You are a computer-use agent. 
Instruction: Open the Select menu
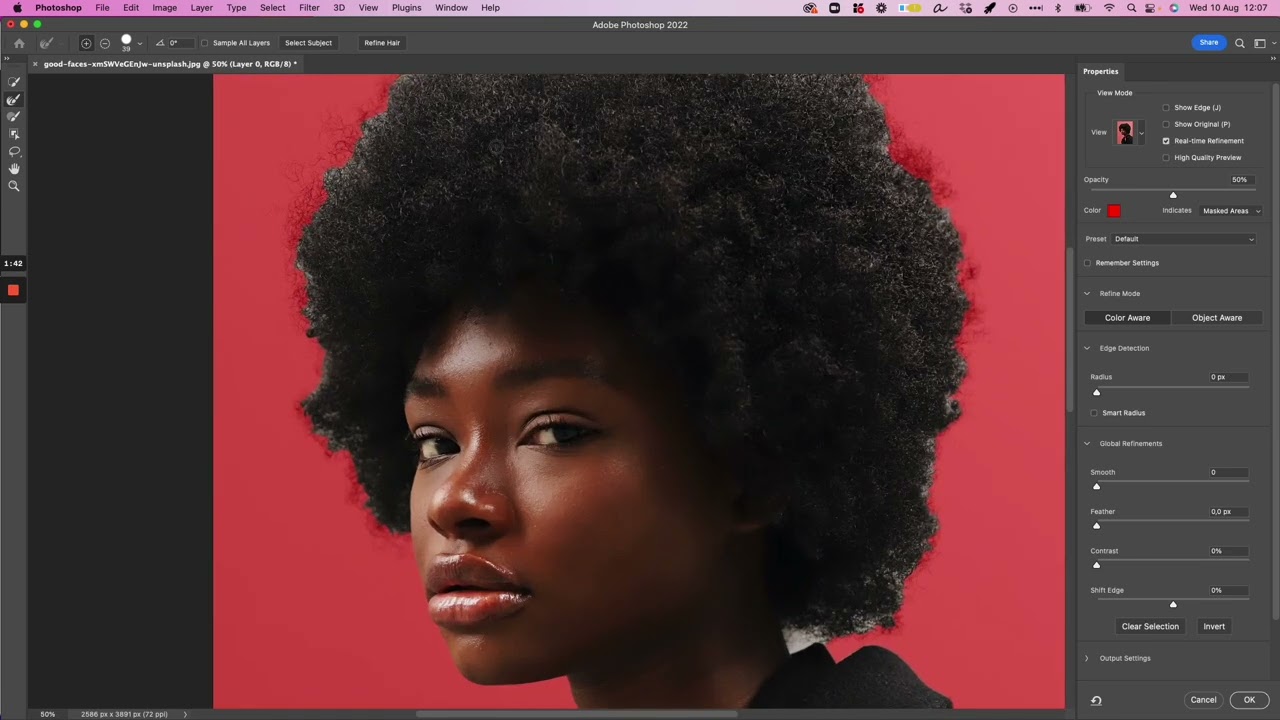tap(272, 8)
